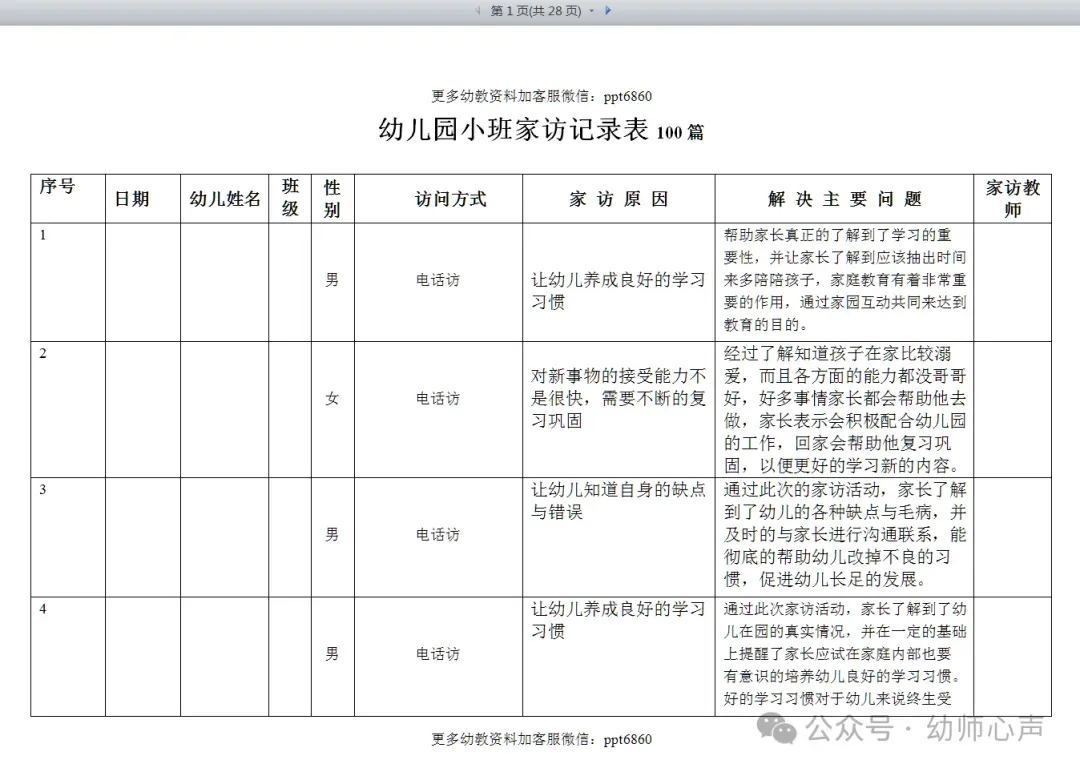Select the '解决主要问题' column header
Screen dimensions: 1080x772
coord(844,199)
